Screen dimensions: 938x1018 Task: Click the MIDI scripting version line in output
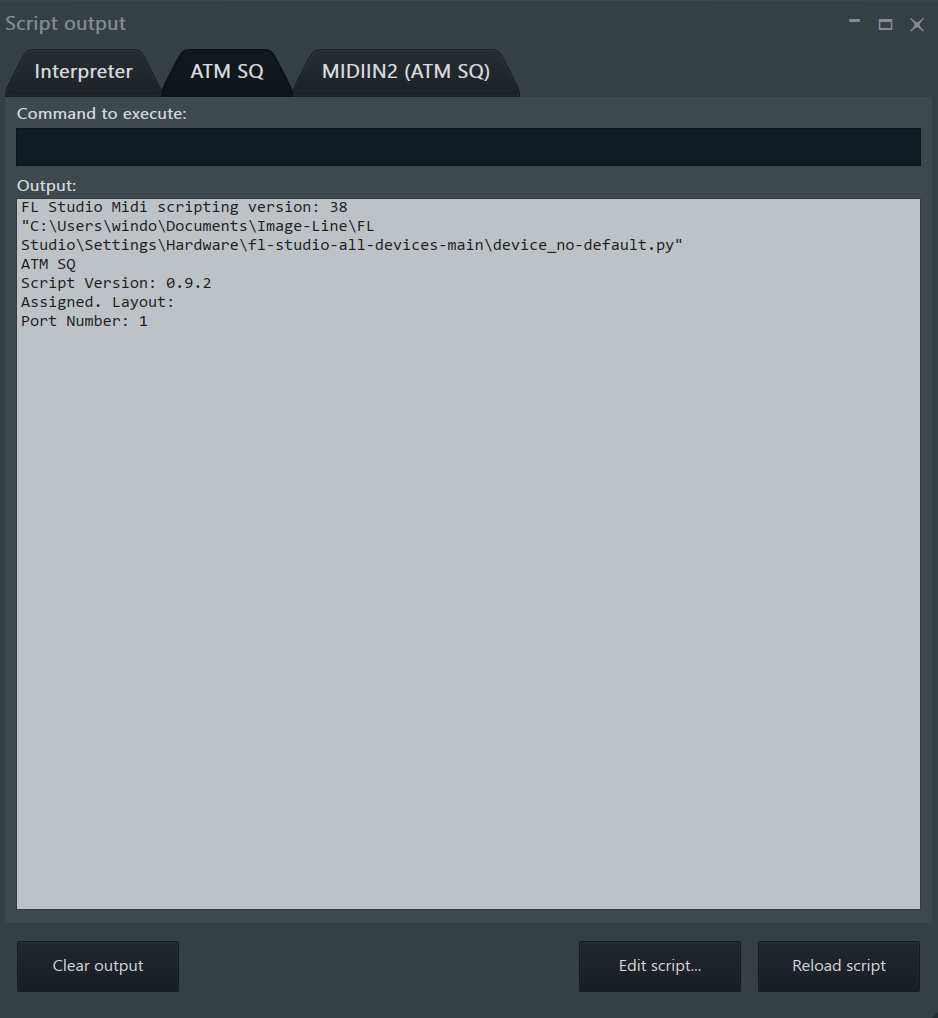pos(184,207)
